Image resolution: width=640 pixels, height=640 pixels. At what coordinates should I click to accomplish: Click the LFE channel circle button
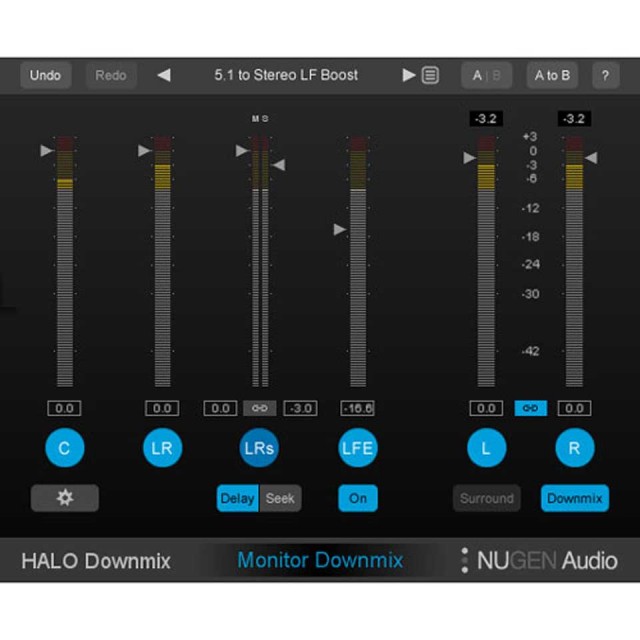[x=358, y=448]
